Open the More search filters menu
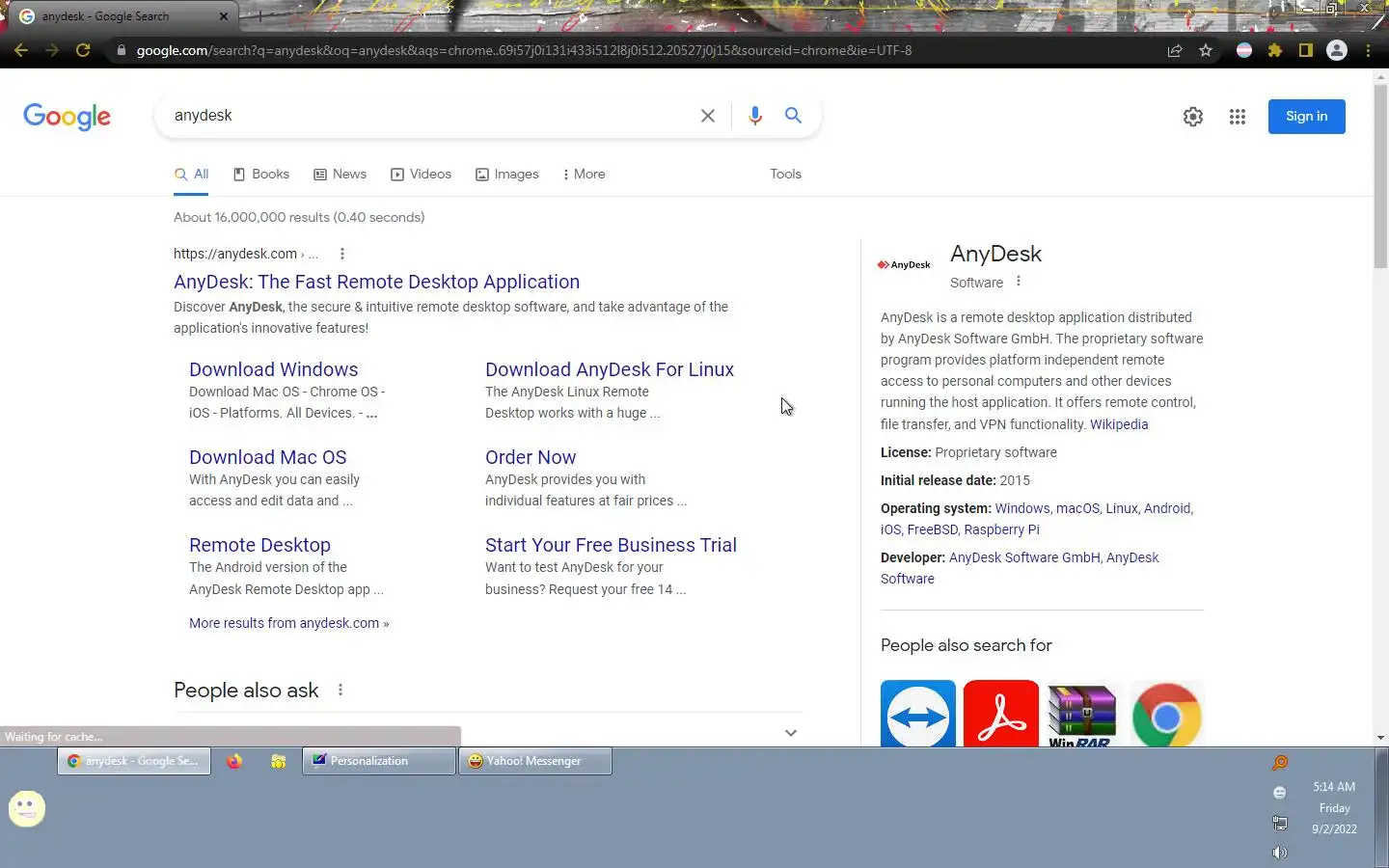 (584, 175)
